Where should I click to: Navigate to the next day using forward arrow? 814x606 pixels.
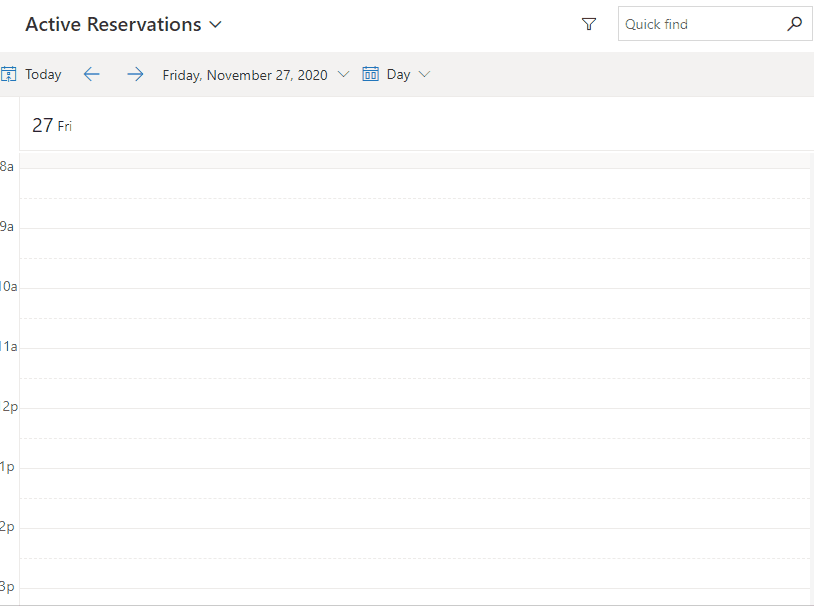coord(135,73)
